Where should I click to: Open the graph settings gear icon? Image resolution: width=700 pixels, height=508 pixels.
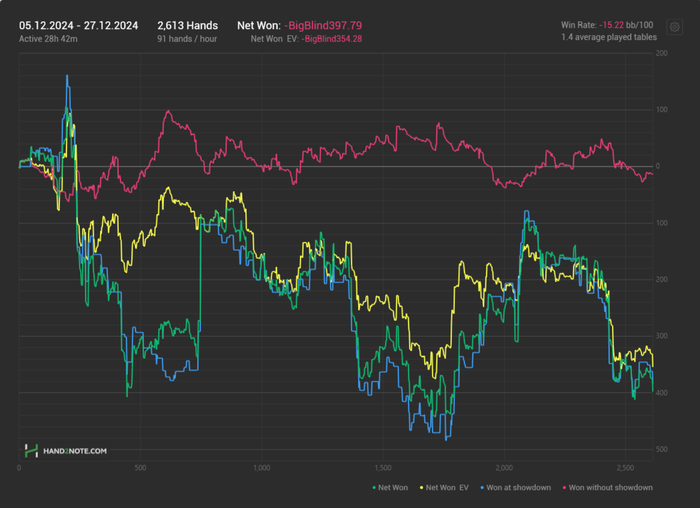click(674, 27)
